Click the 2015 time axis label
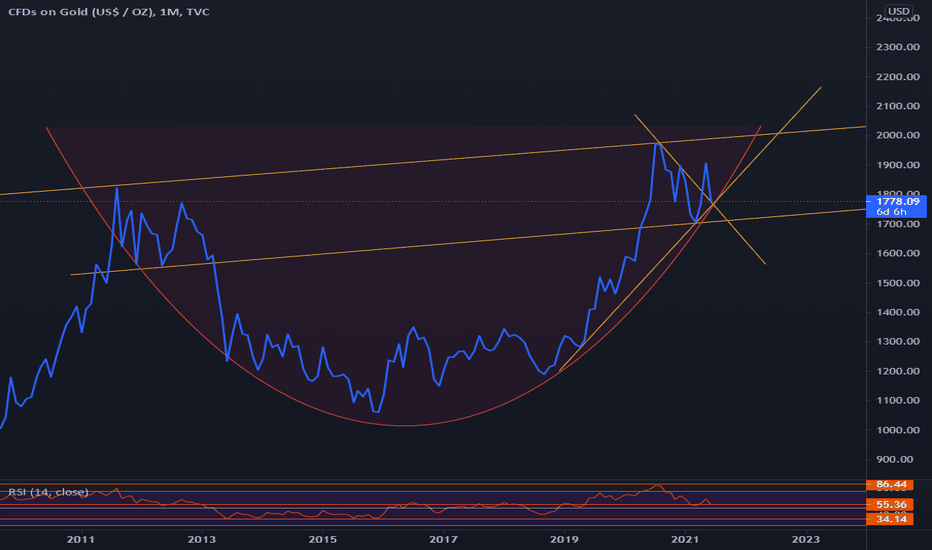 click(322, 539)
